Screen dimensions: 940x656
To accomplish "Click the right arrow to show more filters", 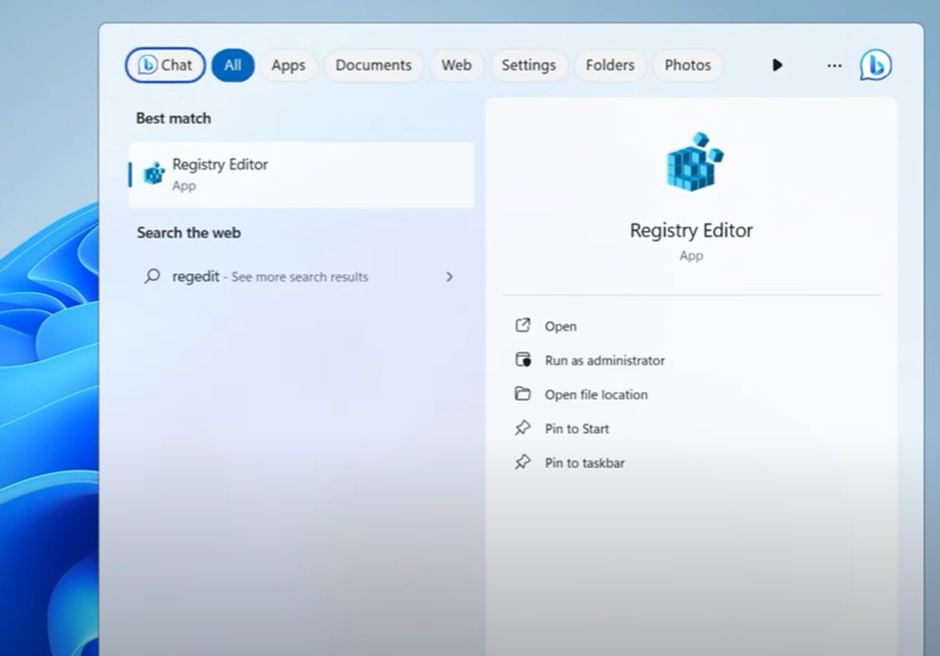I will 778,64.
